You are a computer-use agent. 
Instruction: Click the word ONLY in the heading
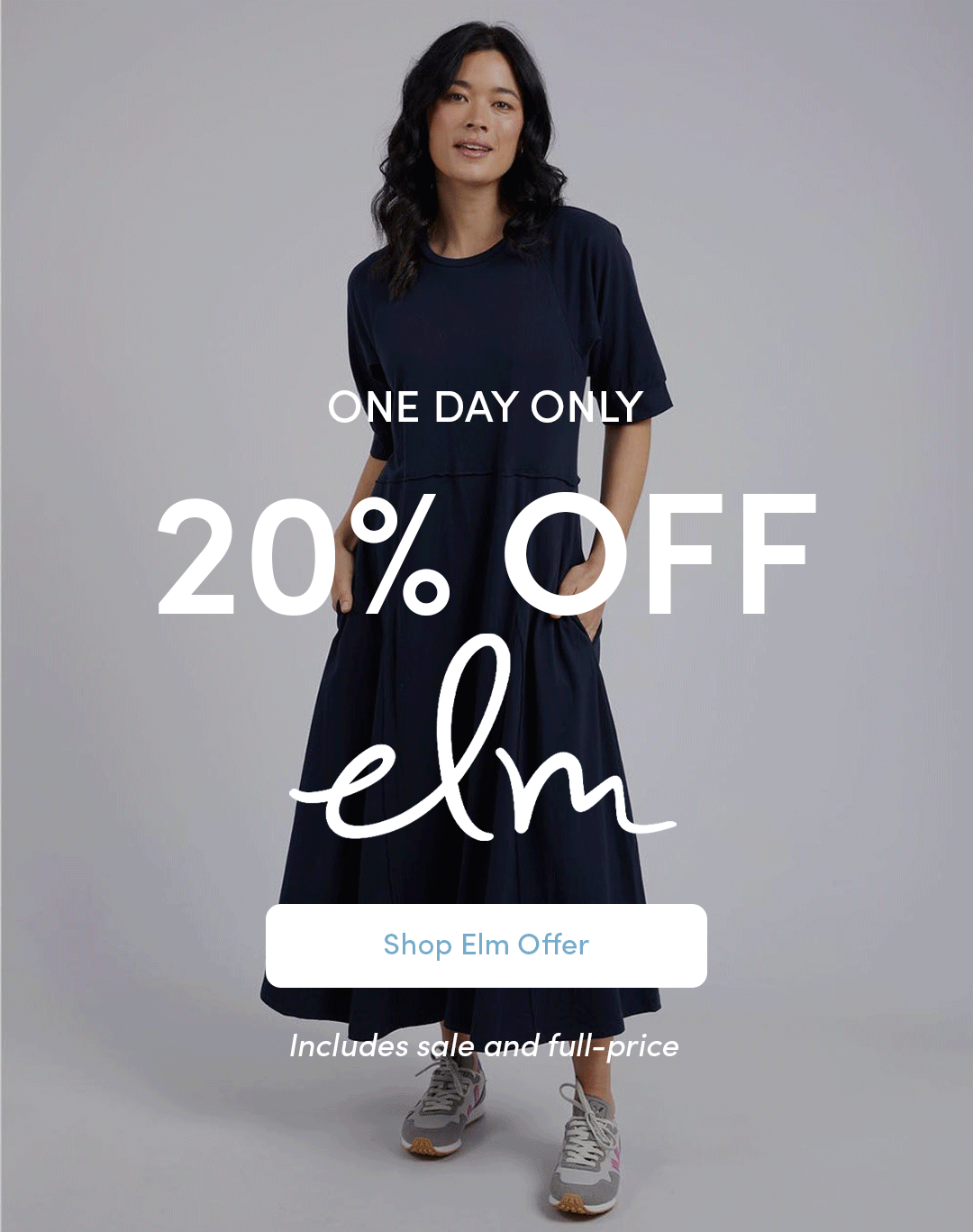[x=587, y=407]
